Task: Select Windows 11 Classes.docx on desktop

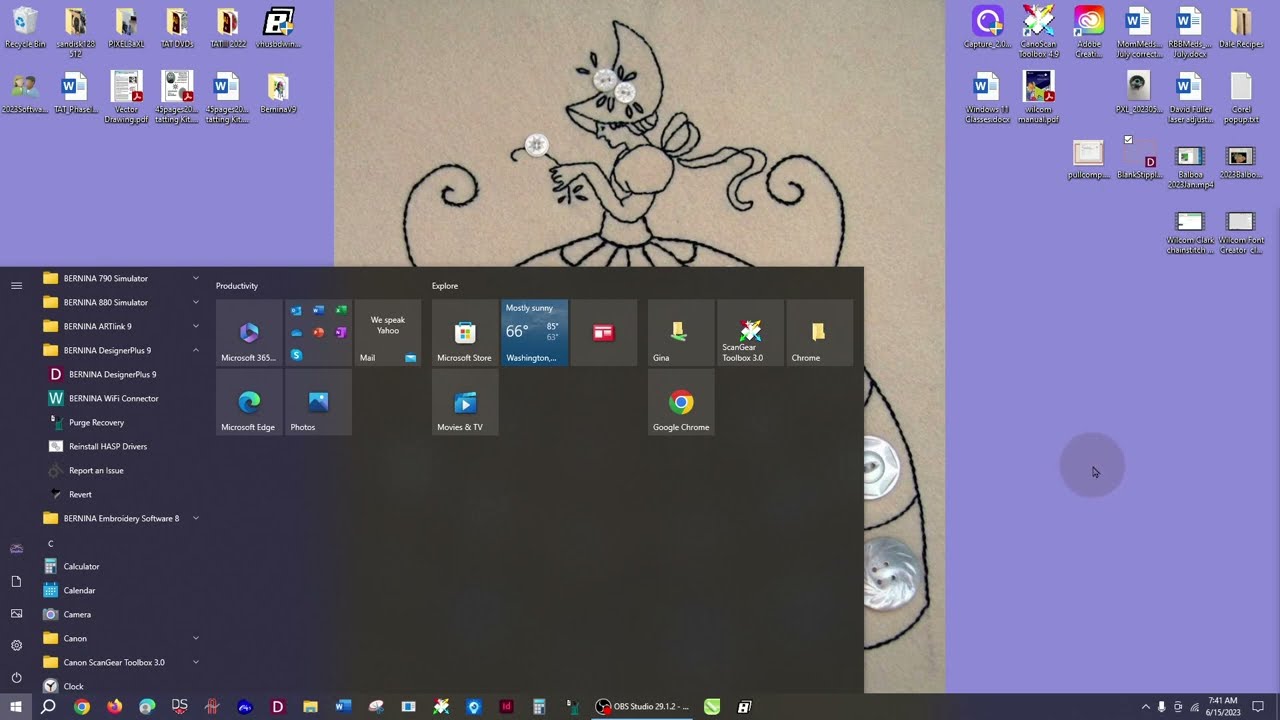Action: (x=987, y=97)
